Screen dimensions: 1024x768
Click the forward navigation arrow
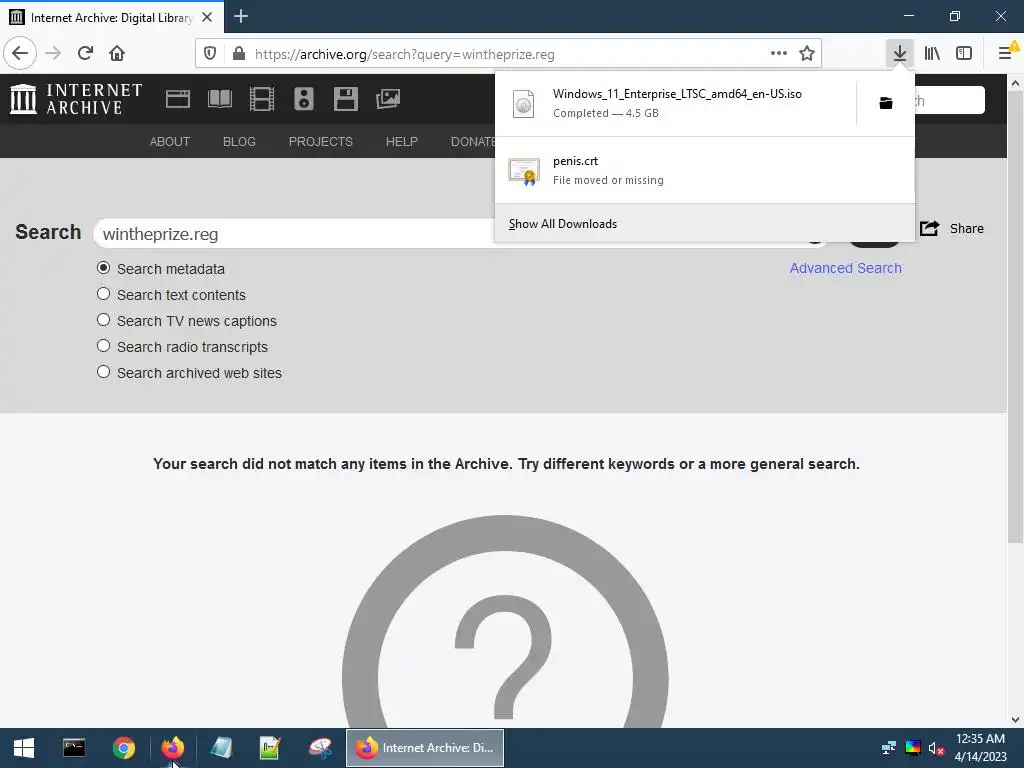(53, 54)
